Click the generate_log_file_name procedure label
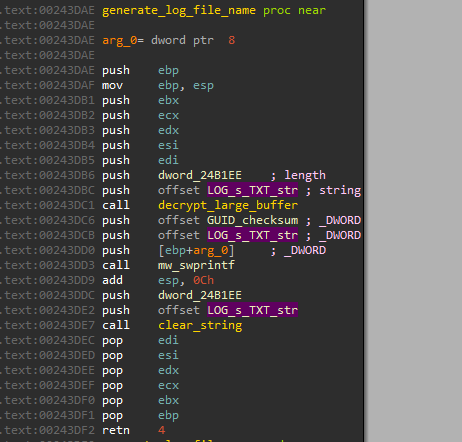This screenshot has width=462, height=442. (179, 11)
